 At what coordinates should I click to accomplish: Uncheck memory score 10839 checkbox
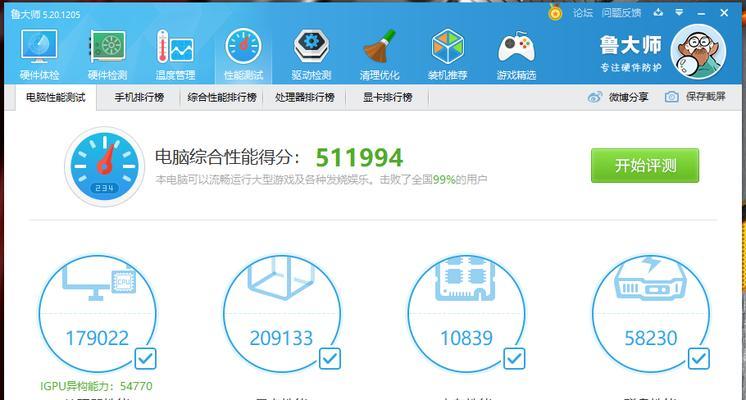514,359
